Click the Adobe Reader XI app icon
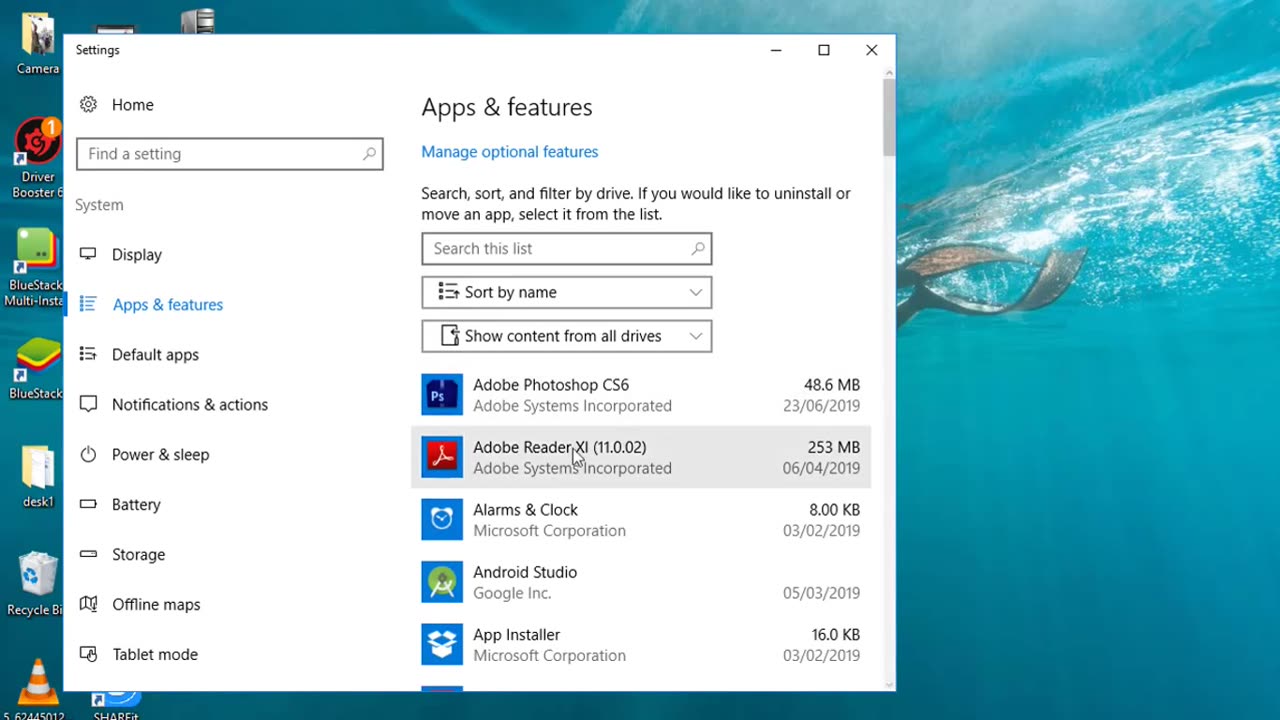Image resolution: width=1280 pixels, height=720 pixels. [442, 457]
